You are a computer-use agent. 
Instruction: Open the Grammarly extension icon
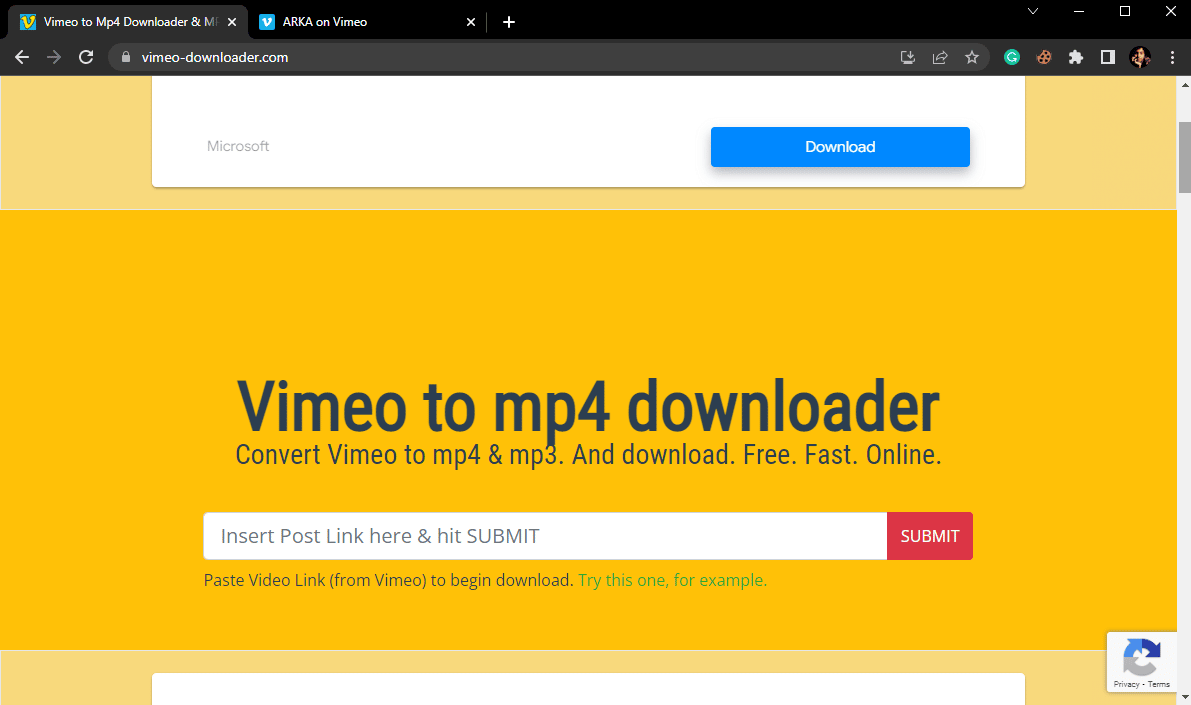coord(1012,57)
